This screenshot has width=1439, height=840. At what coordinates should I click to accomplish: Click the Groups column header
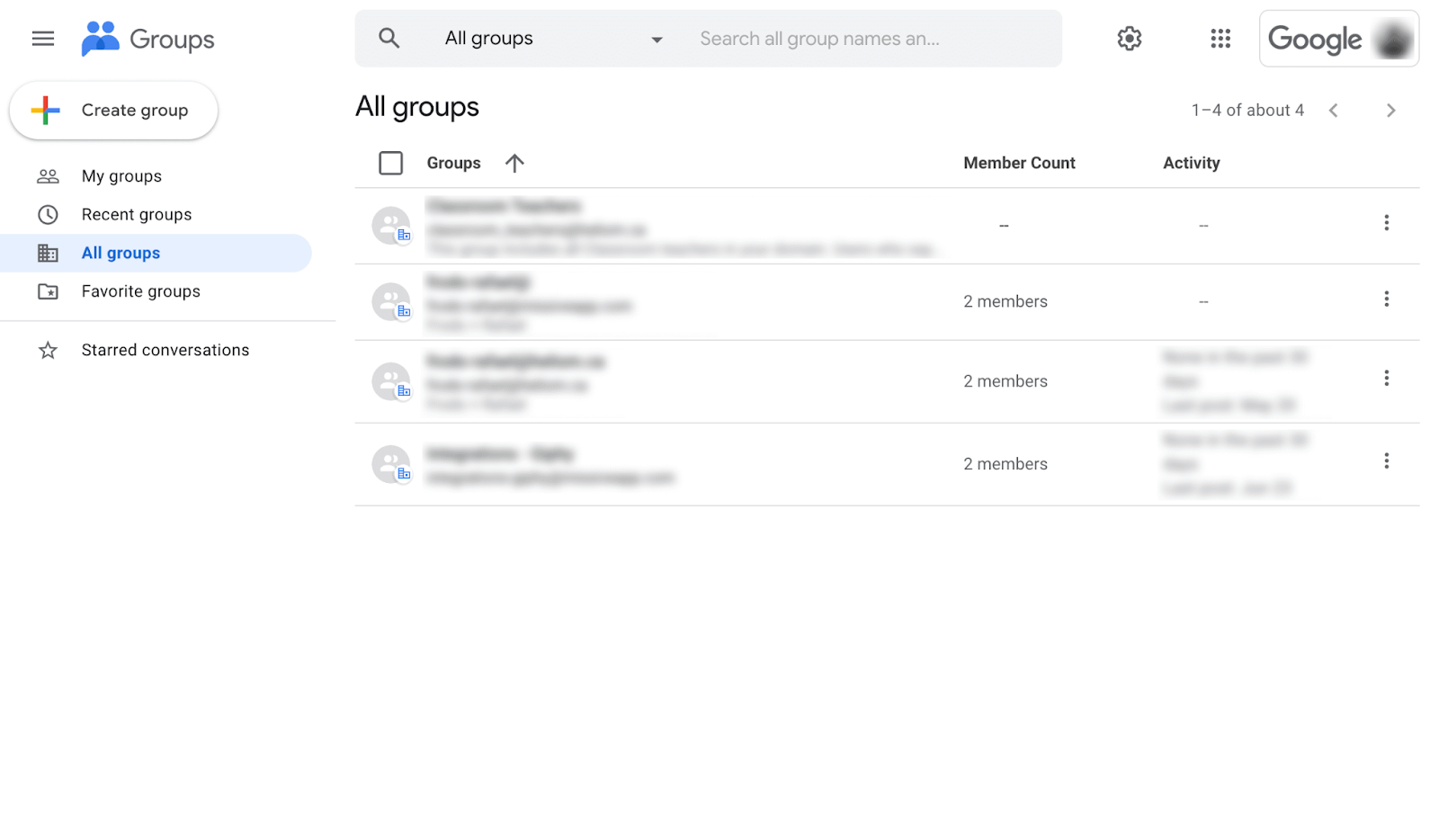click(453, 163)
